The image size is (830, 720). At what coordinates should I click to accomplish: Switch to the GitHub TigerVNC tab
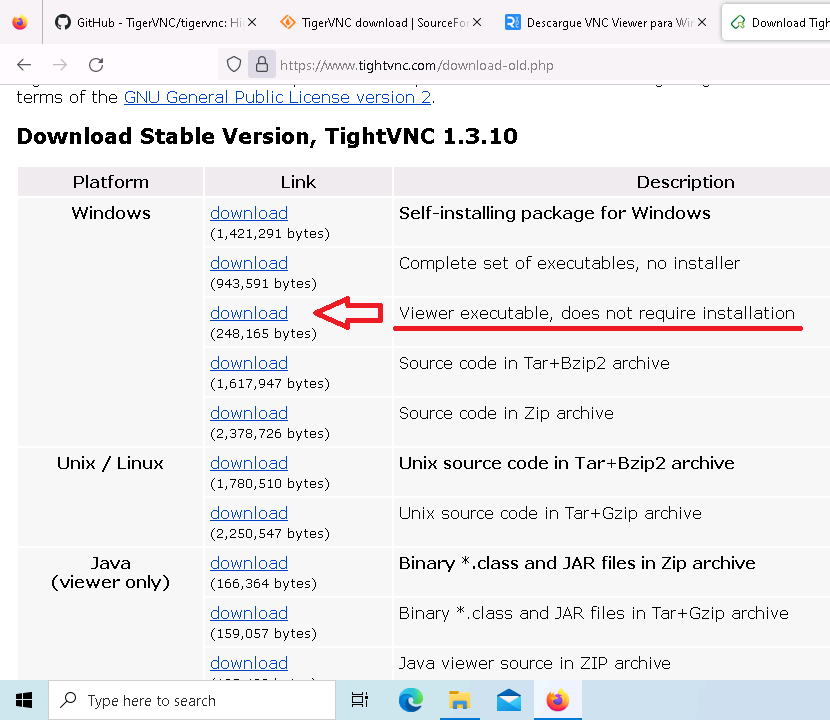(156, 22)
